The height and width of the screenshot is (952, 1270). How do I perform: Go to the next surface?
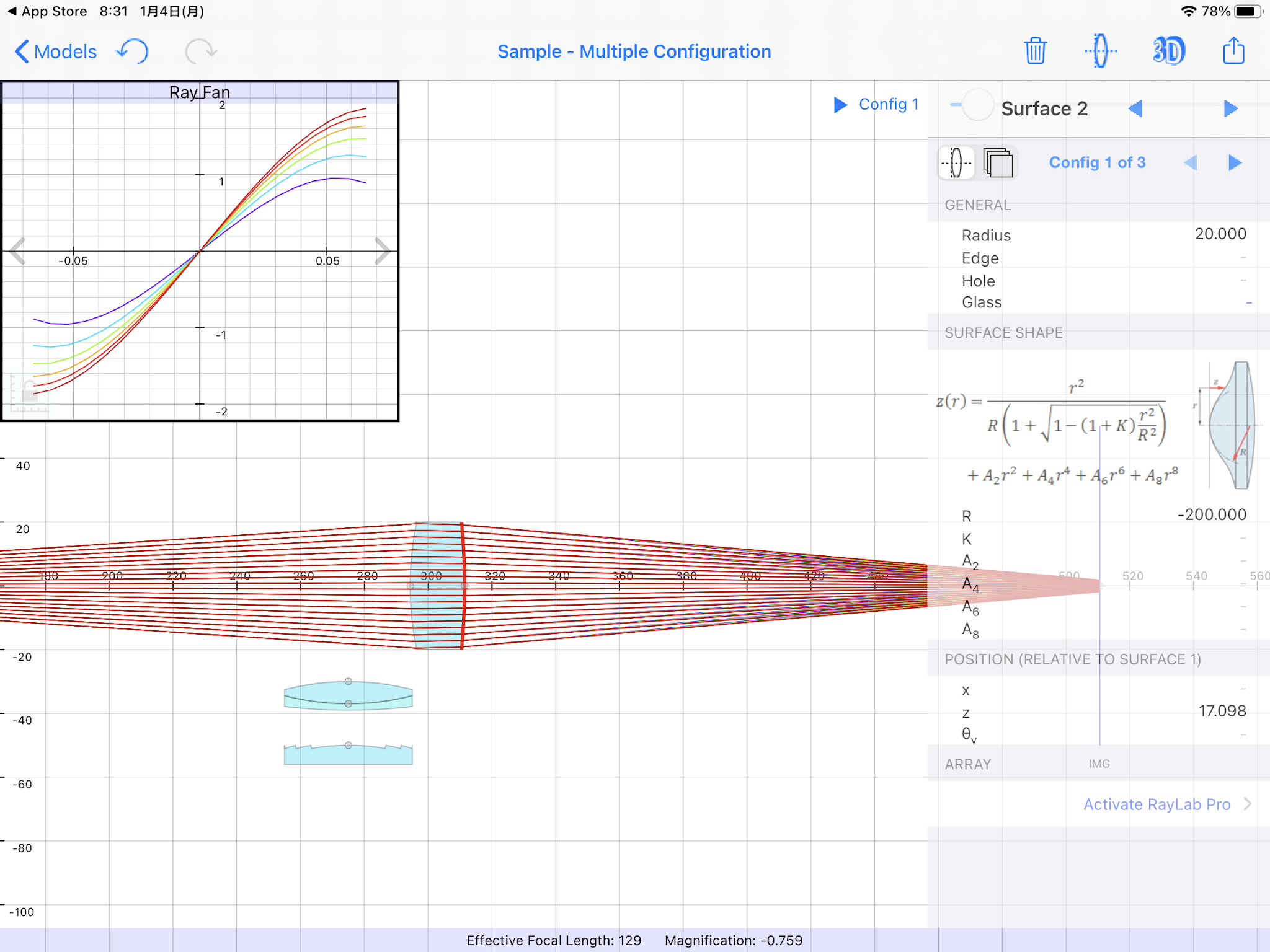[1231, 109]
